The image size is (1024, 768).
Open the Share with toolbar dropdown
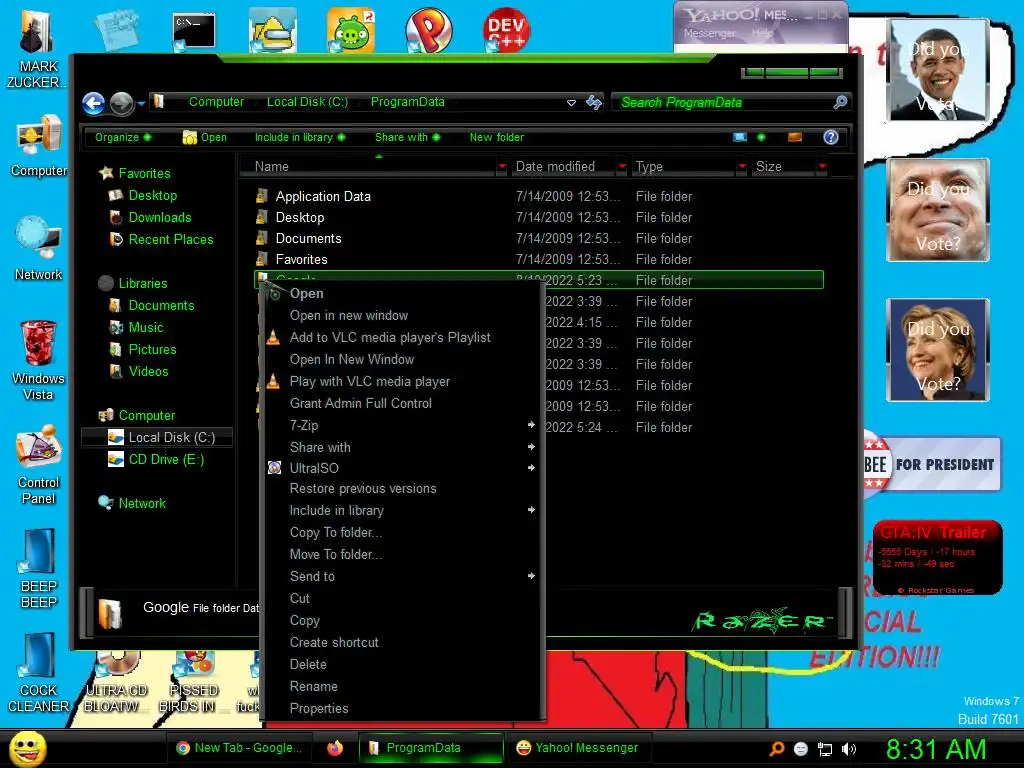pos(408,137)
